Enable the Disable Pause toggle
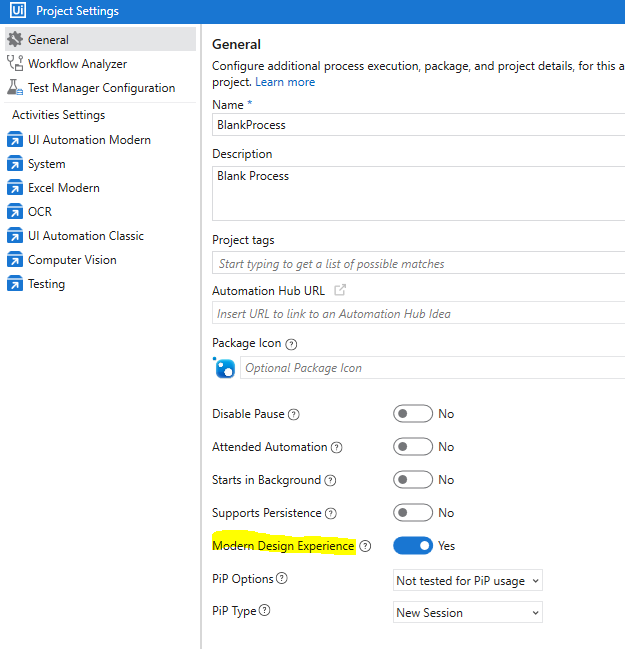625x649 pixels. [x=413, y=413]
